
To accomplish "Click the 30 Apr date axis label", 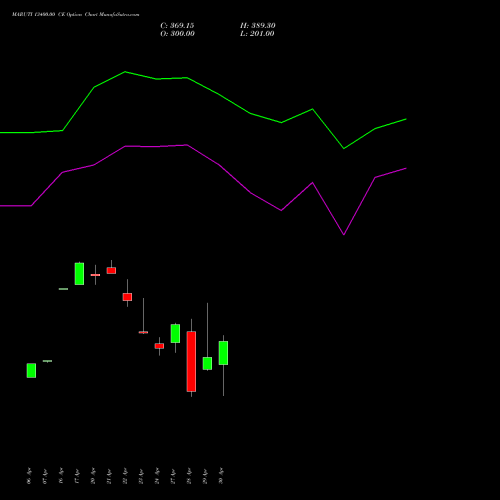I will 221,476.
